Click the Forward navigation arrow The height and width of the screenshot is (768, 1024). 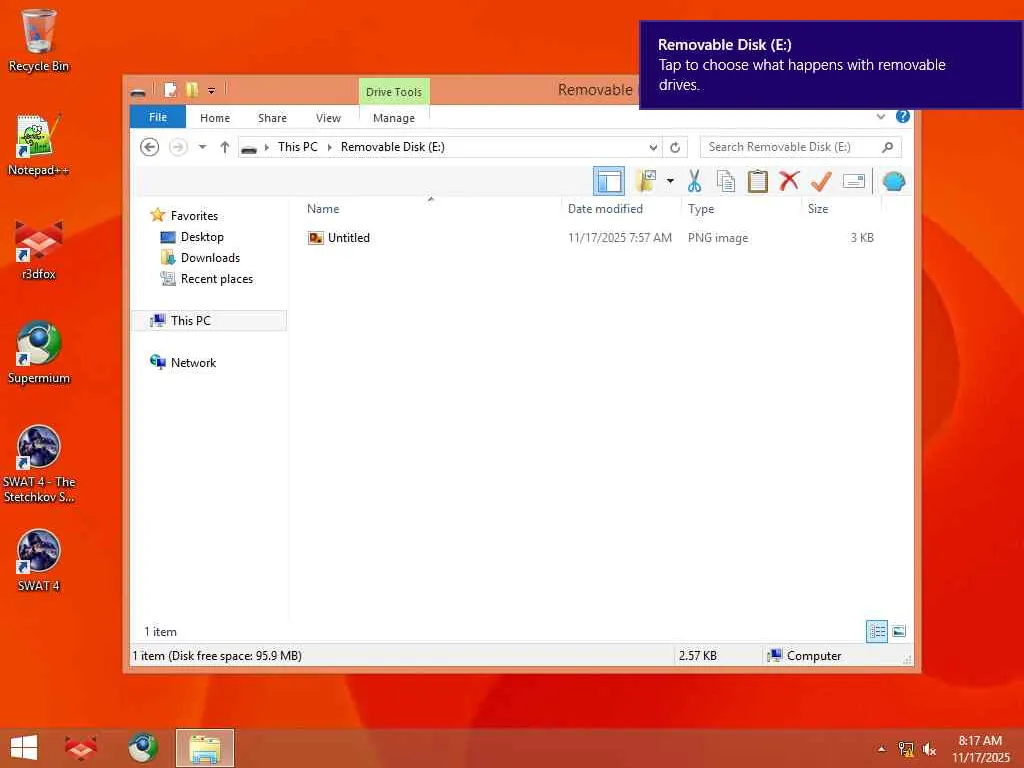pyautogui.click(x=178, y=147)
